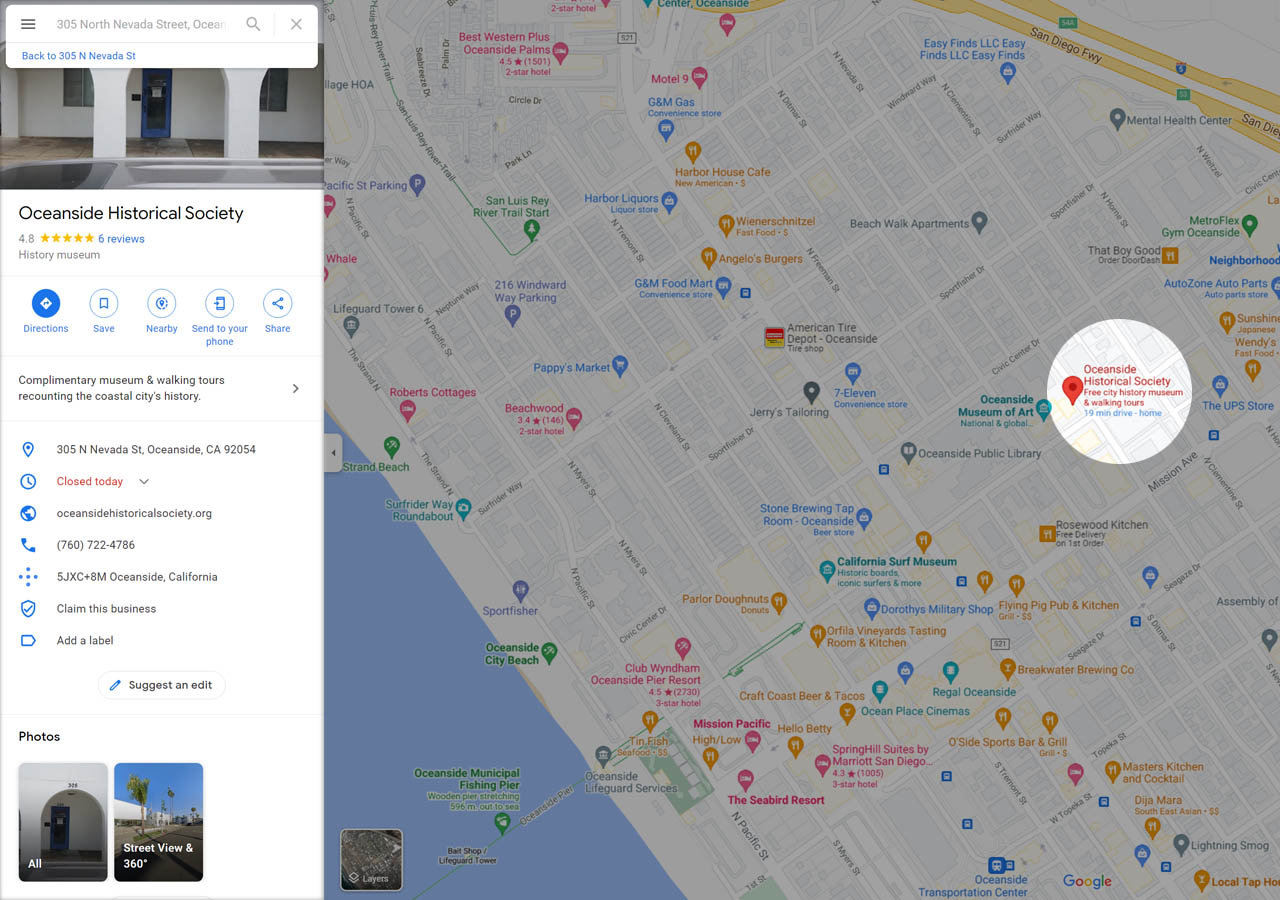Click the museum header photo
The width and height of the screenshot is (1280, 900).
162,128
